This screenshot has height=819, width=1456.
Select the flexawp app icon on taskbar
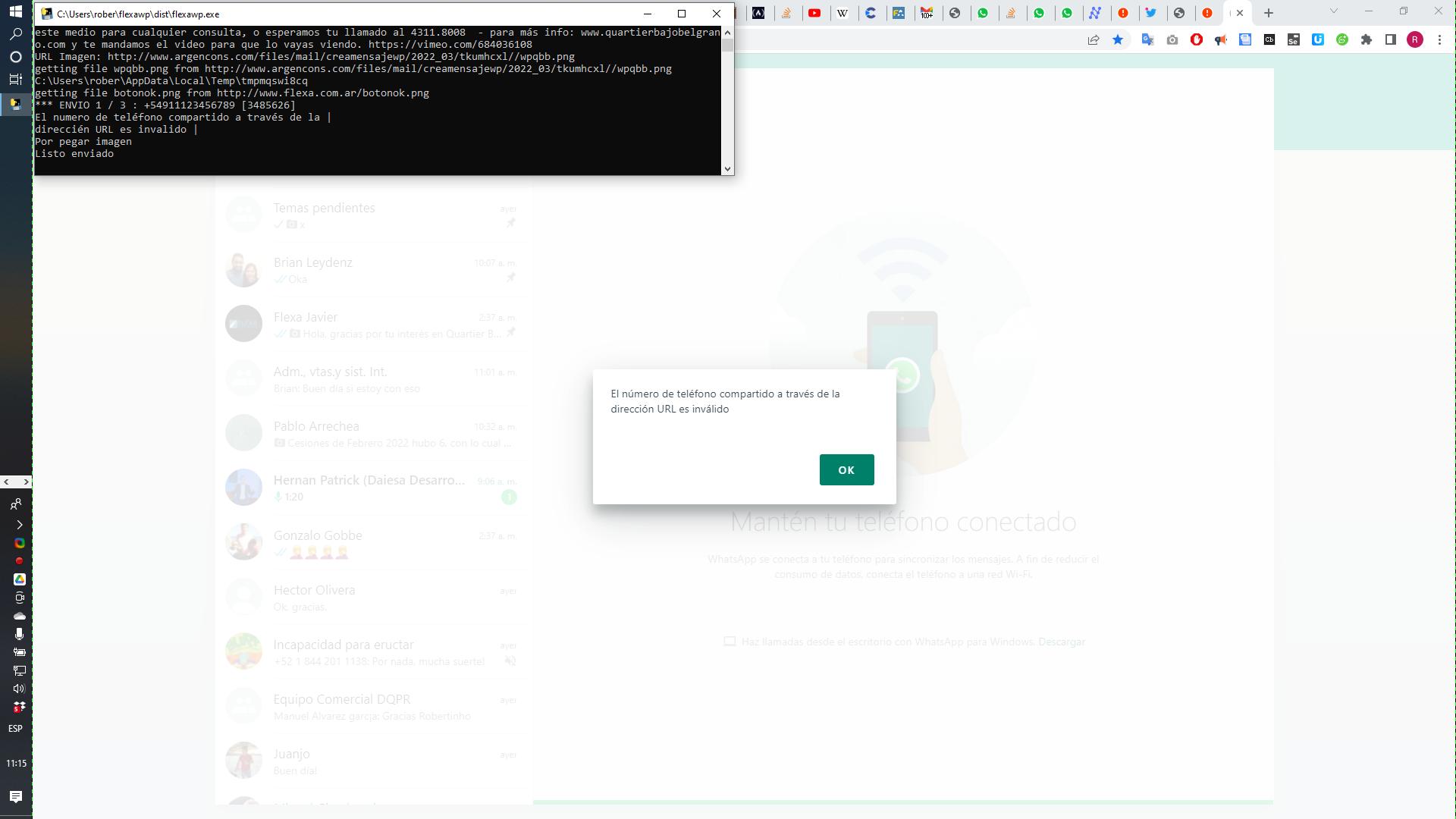pyautogui.click(x=15, y=103)
